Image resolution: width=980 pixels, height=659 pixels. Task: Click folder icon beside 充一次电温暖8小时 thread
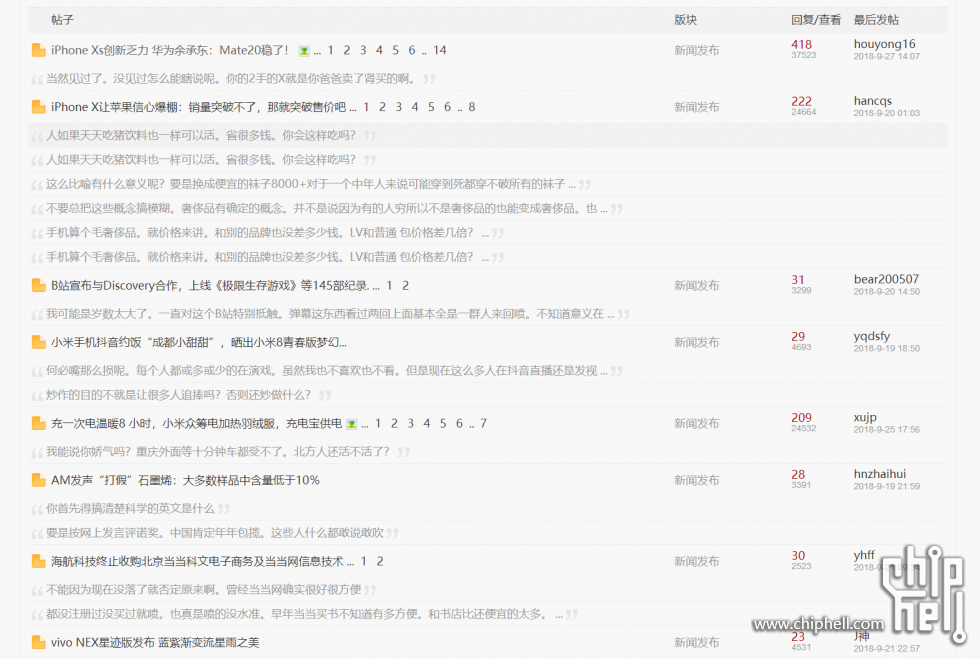(39, 423)
